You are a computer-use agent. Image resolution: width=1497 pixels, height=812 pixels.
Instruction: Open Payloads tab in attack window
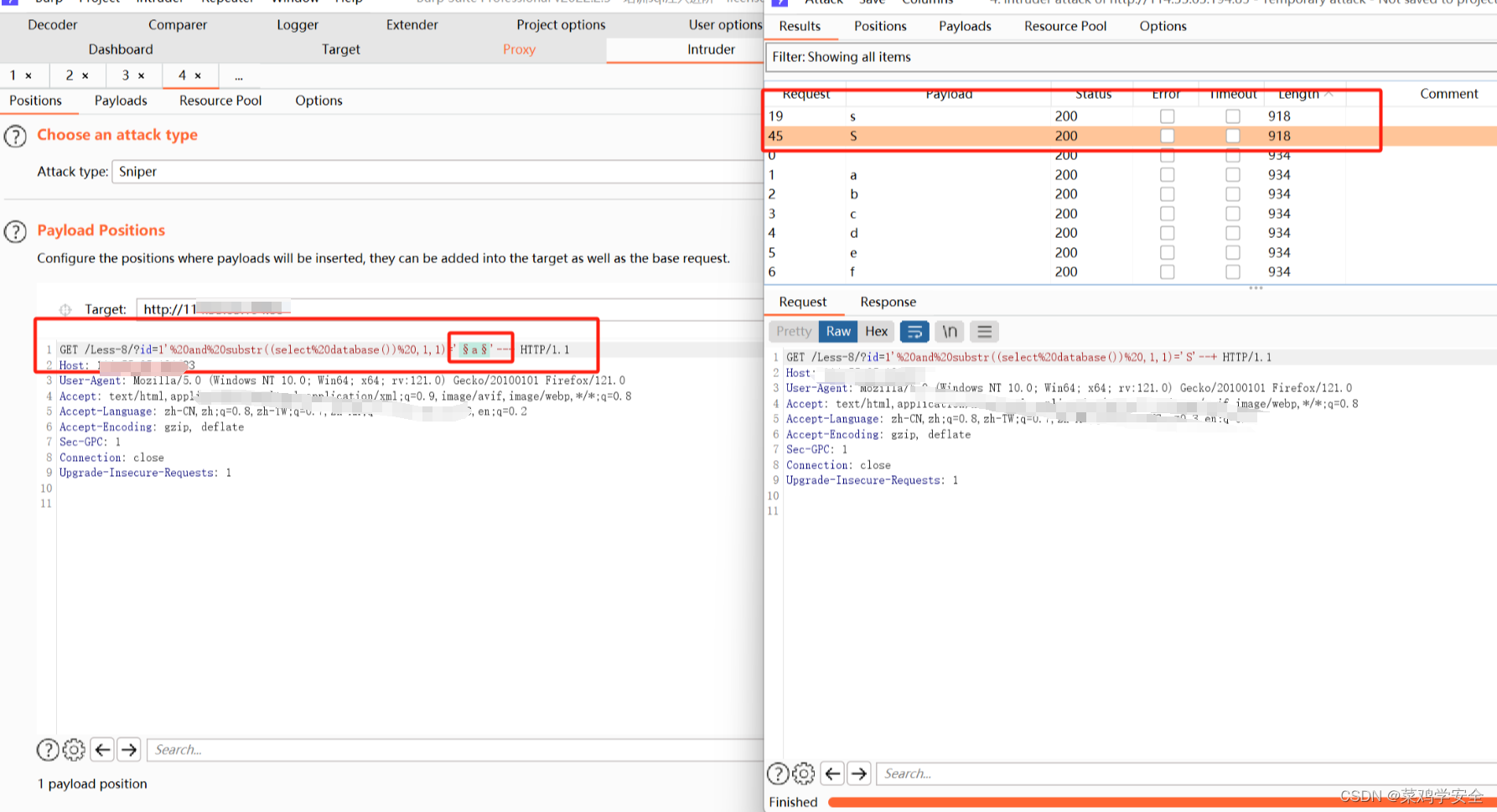[965, 26]
